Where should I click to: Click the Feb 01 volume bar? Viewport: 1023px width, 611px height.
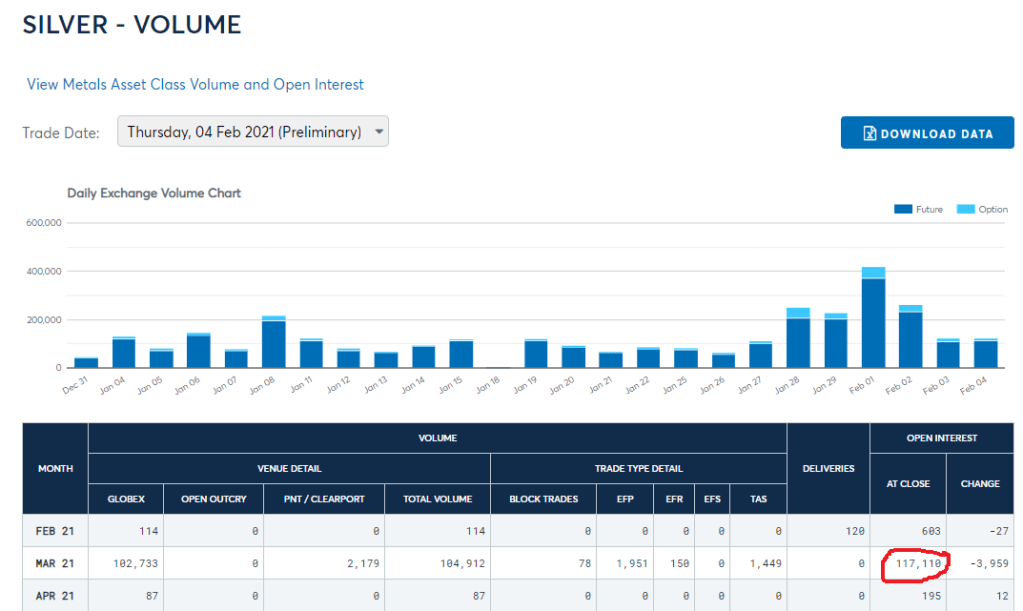pos(873,322)
